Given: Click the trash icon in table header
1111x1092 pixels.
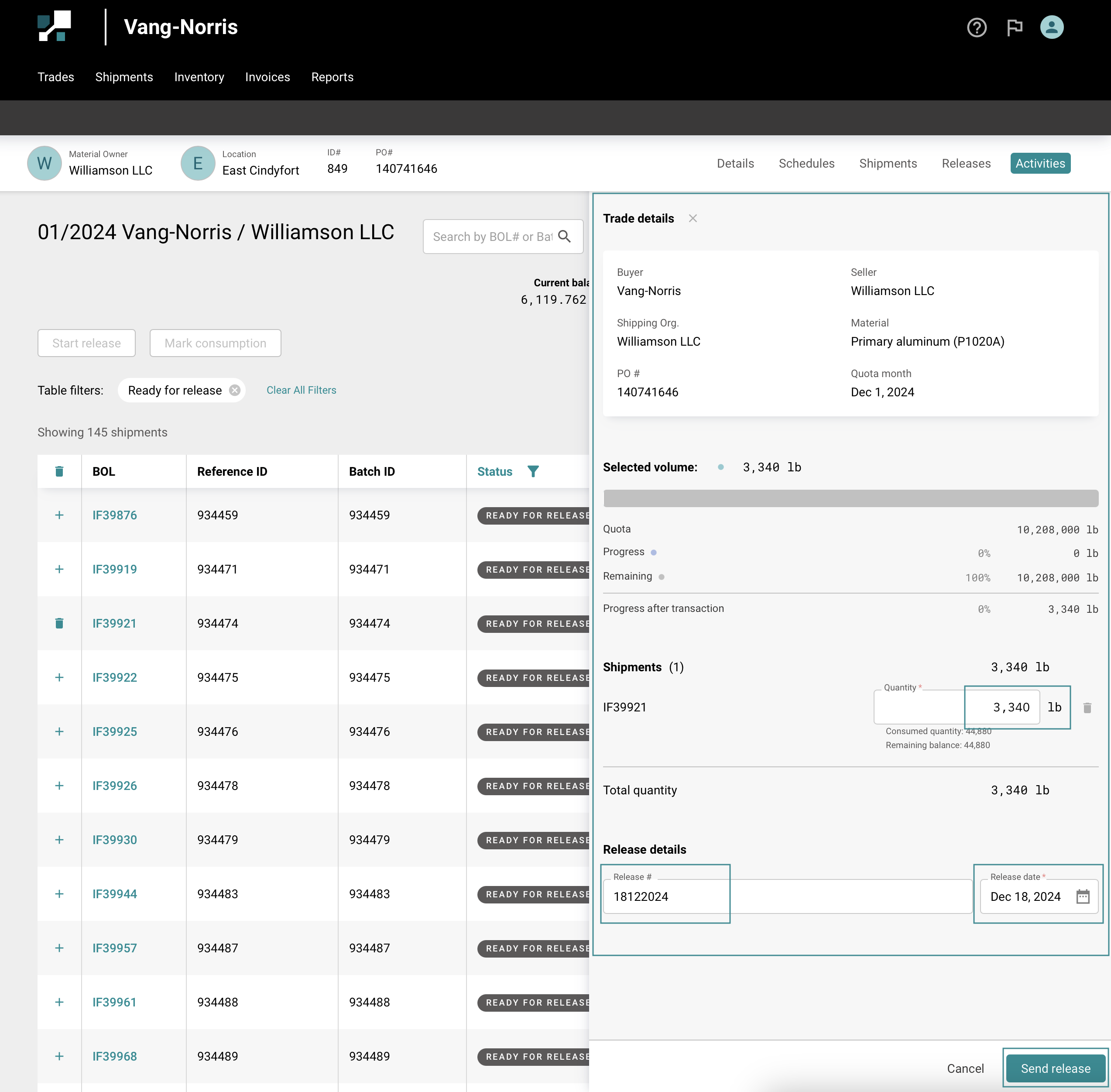Looking at the screenshot, I should pos(59,471).
